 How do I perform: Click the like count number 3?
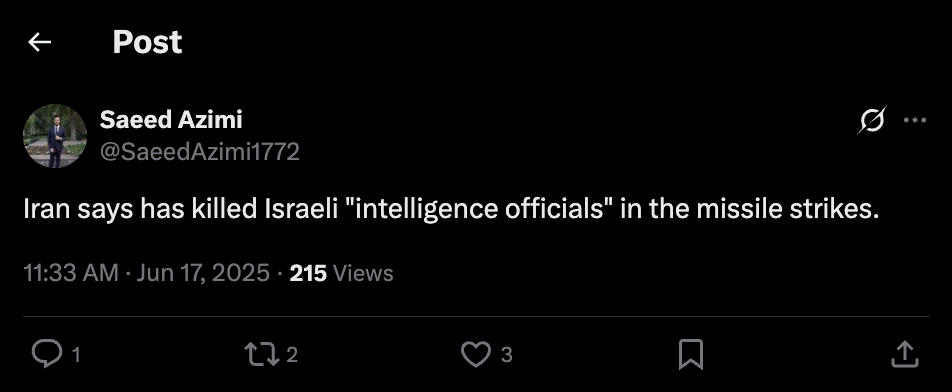(506, 355)
